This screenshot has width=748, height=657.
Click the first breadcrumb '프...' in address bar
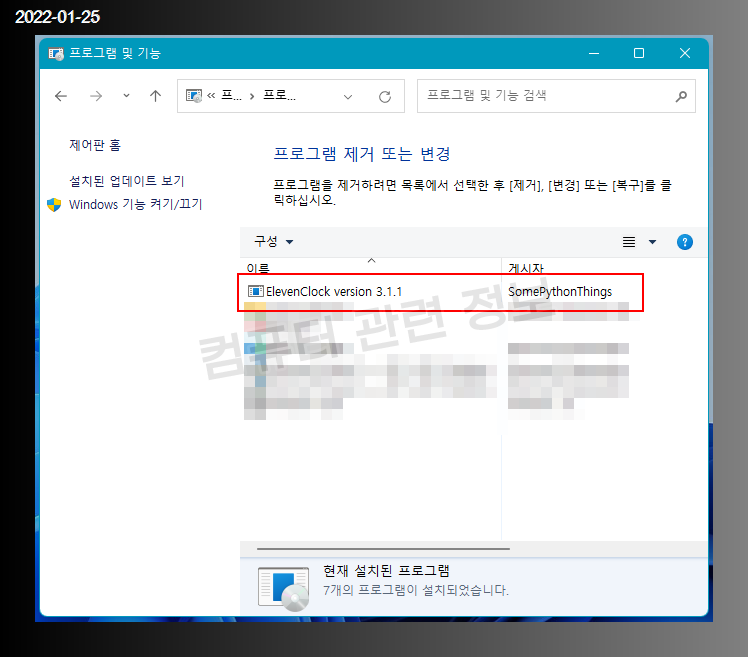pos(232,96)
